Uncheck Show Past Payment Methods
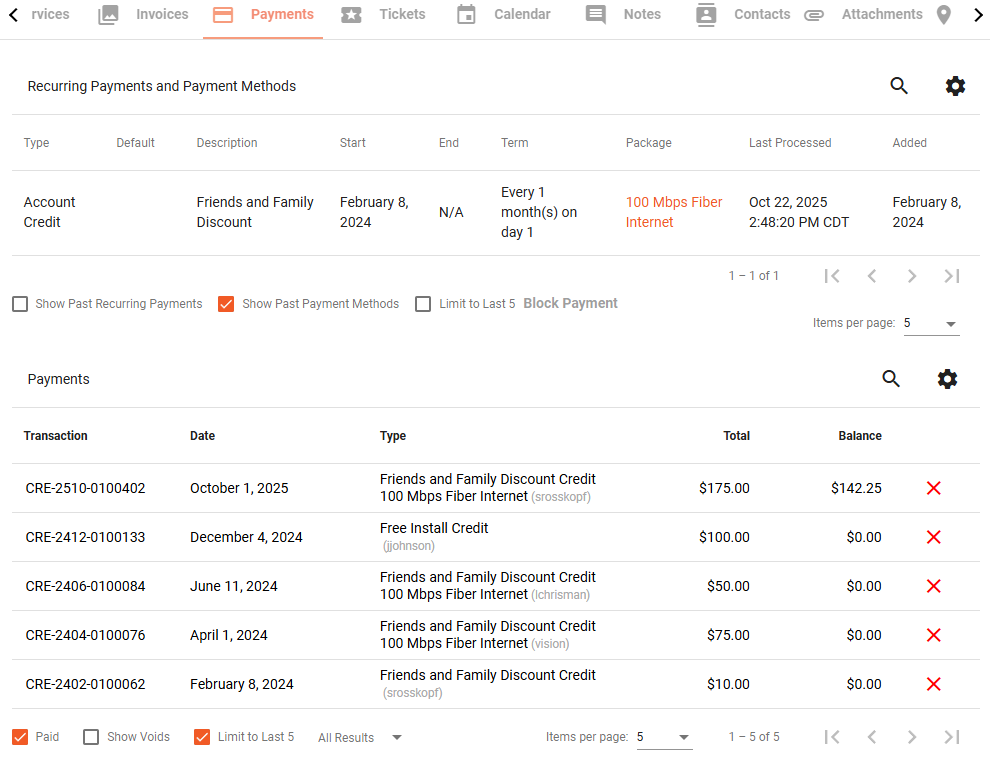The width and height of the screenshot is (990, 766). [226, 304]
